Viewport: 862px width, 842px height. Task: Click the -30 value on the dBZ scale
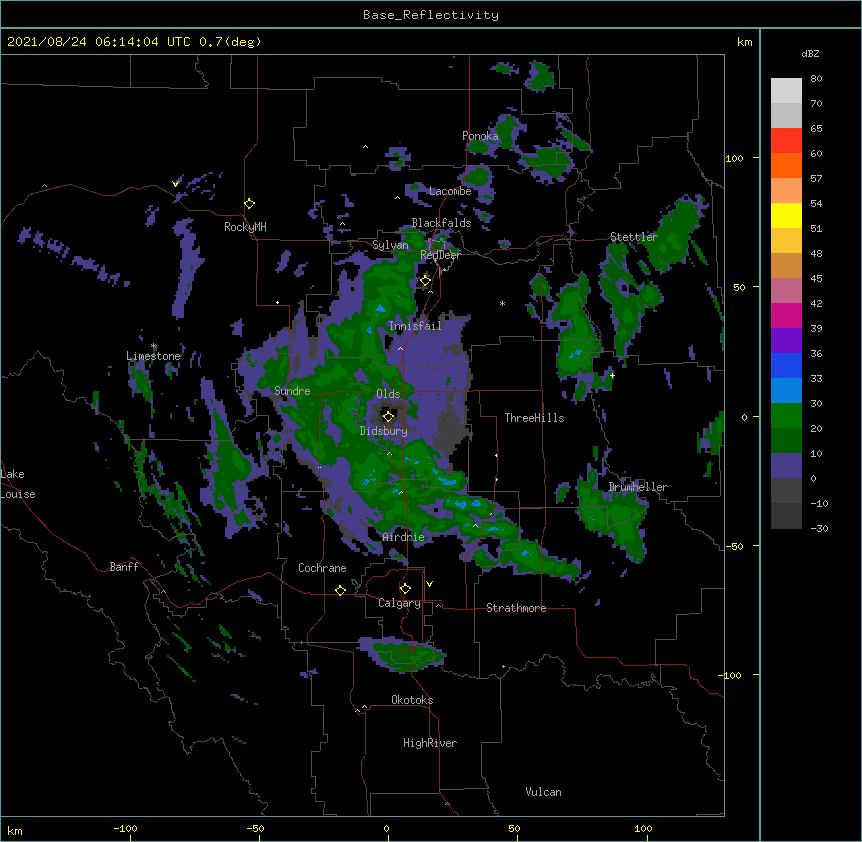tap(819, 529)
